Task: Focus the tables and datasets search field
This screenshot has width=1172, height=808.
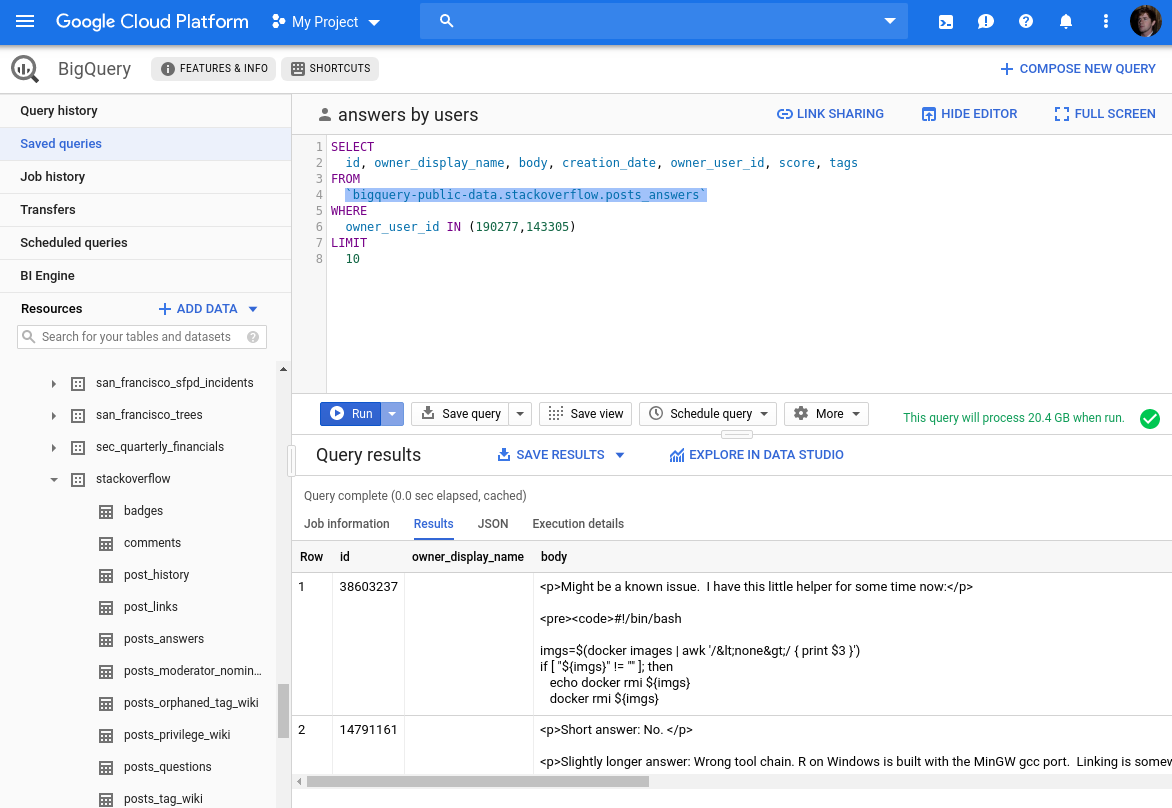Action: click(x=141, y=336)
